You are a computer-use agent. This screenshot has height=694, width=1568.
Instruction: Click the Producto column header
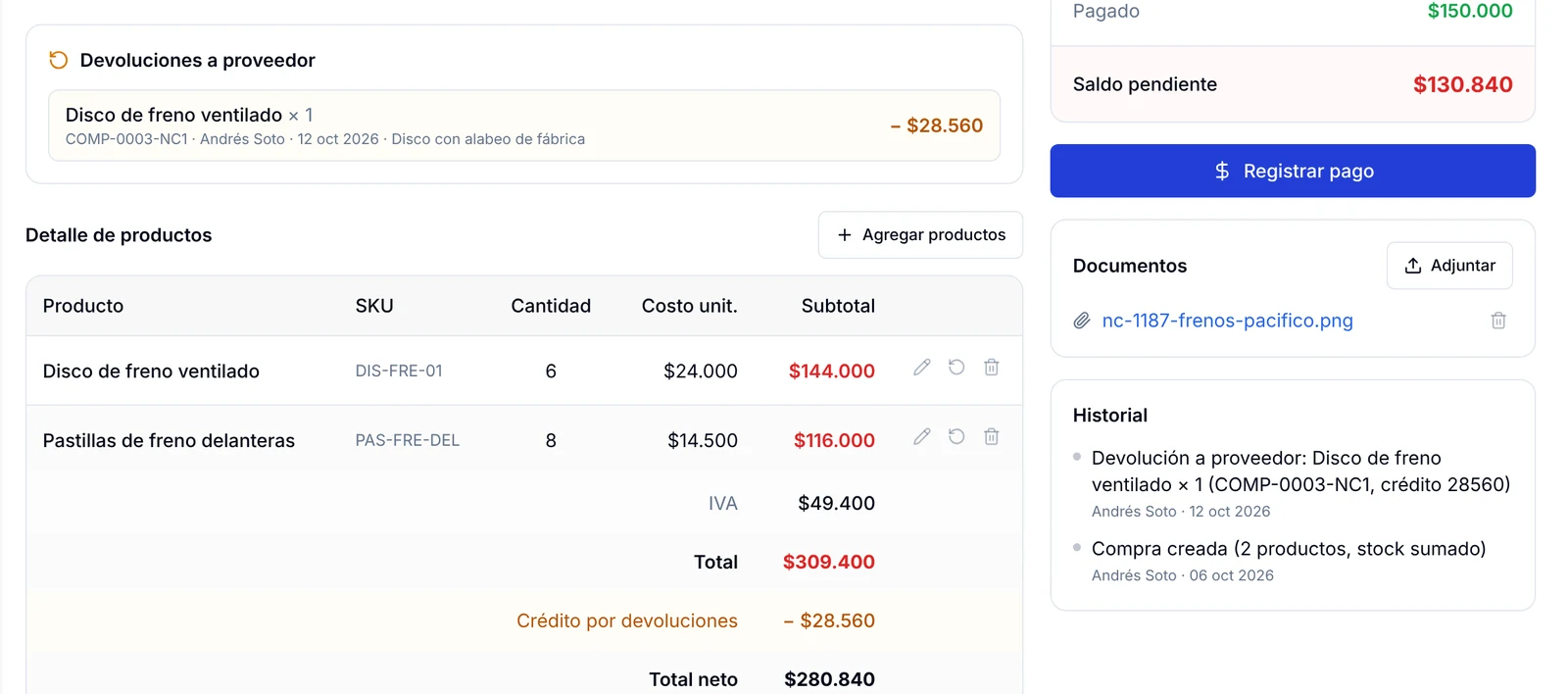(83, 306)
